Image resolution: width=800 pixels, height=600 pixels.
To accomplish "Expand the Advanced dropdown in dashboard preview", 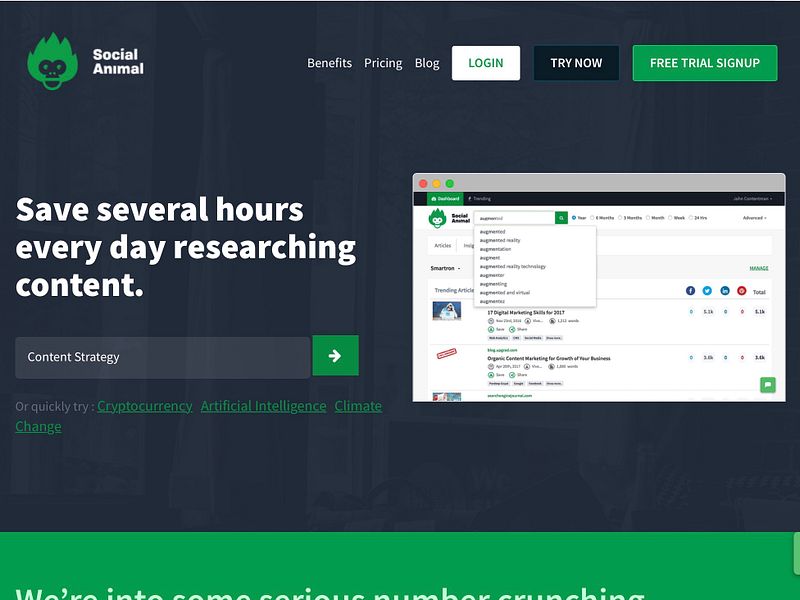I will point(755,218).
